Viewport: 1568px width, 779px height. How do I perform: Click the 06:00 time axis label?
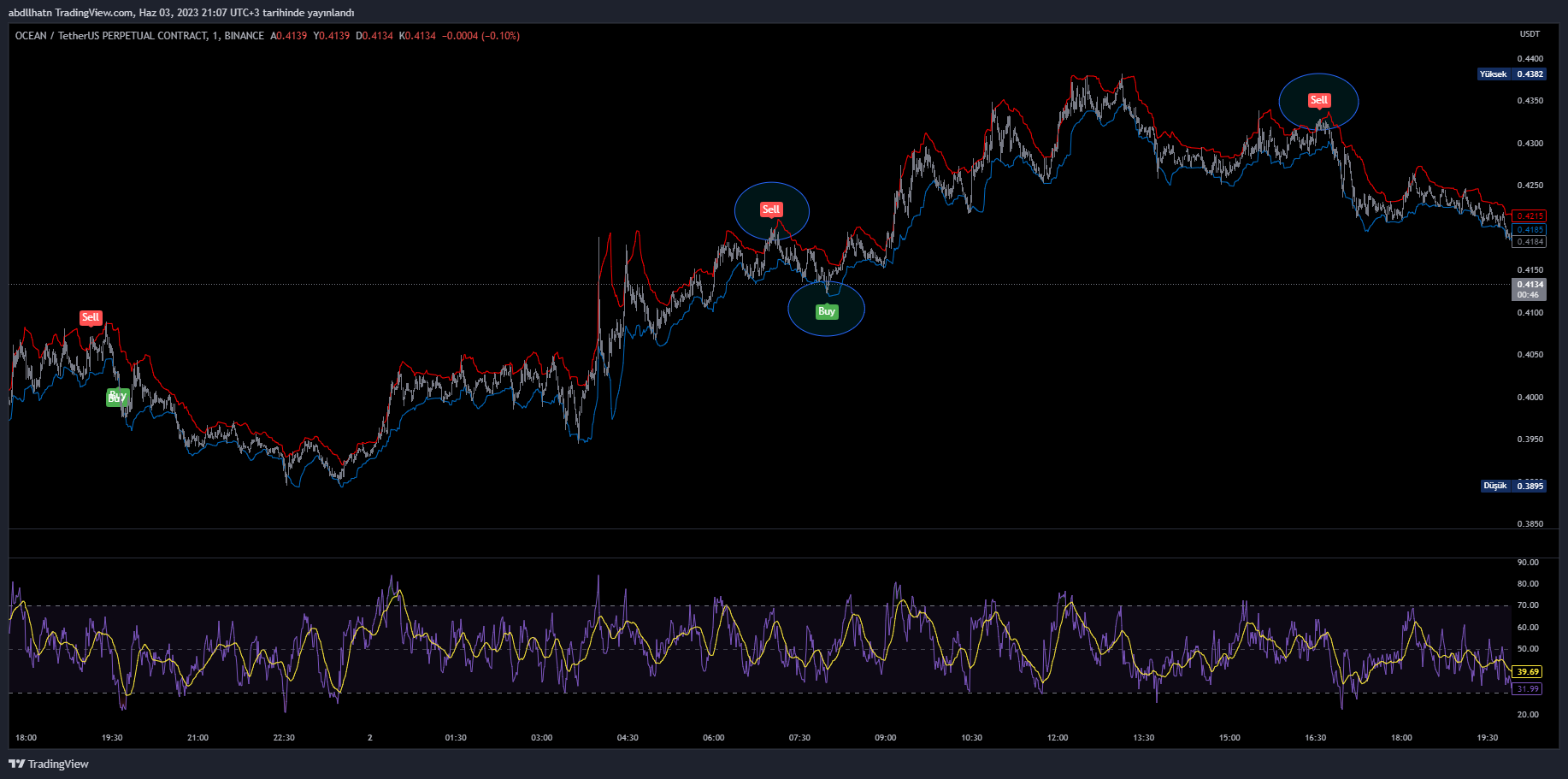click(x=714, y=738)
